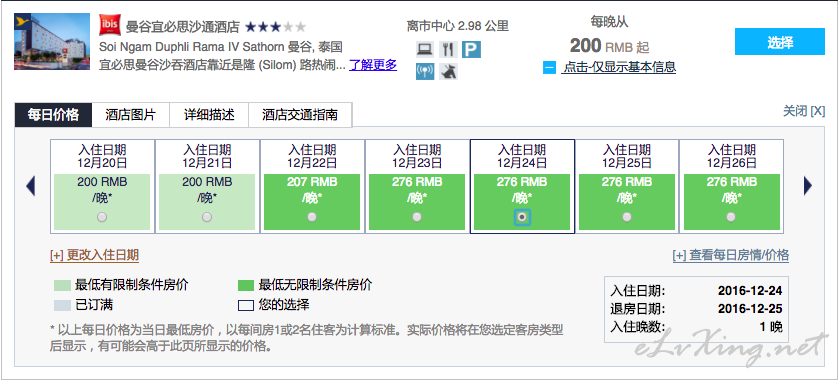This screenshot has width=839, height=380.
Task: Click 点击-仅显示基本信息 link
Action: 619,67
